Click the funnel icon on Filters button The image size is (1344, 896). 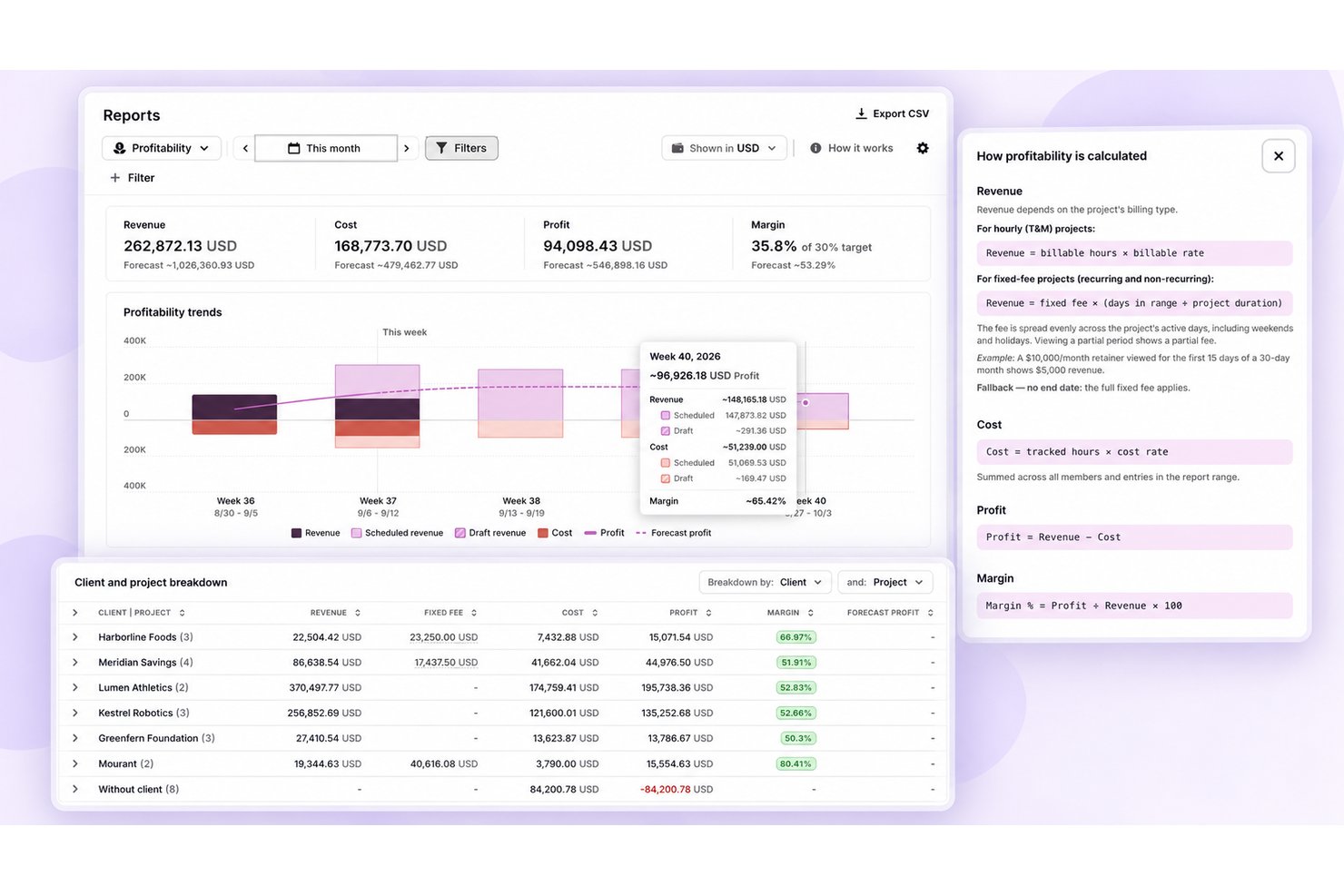pyautogui.click(x=441, y=148)
